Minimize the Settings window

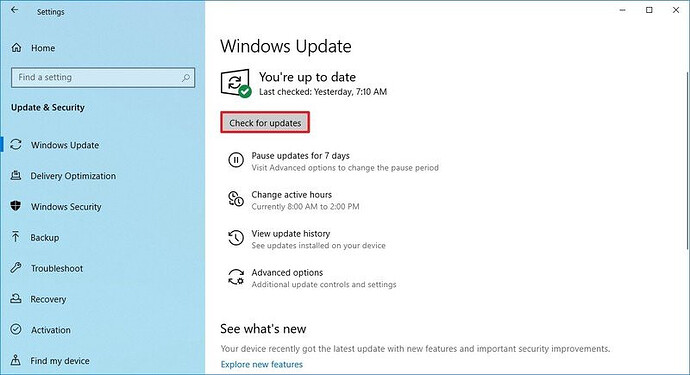[x=622, y=10]
